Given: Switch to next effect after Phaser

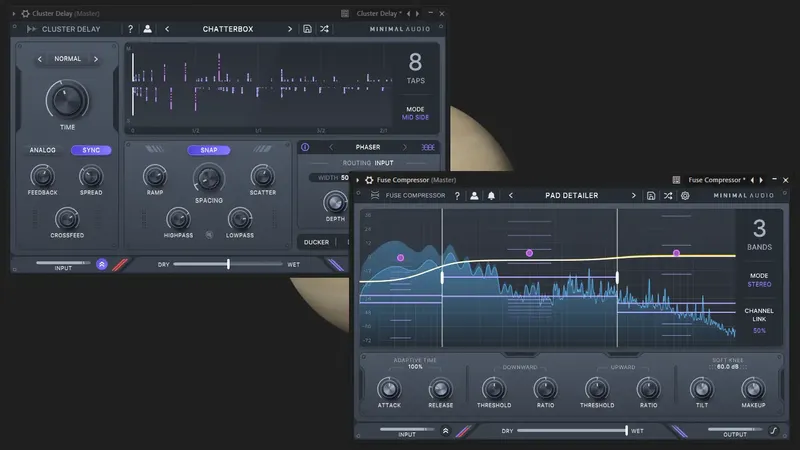Looking at the screenshot, I should pos(405,147).
